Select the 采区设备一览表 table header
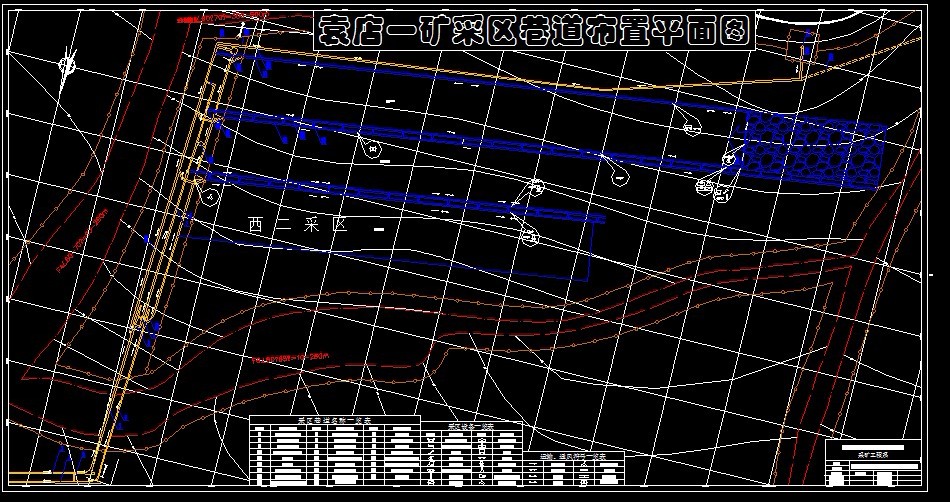The image size is (950, 502). pos(471,426)
